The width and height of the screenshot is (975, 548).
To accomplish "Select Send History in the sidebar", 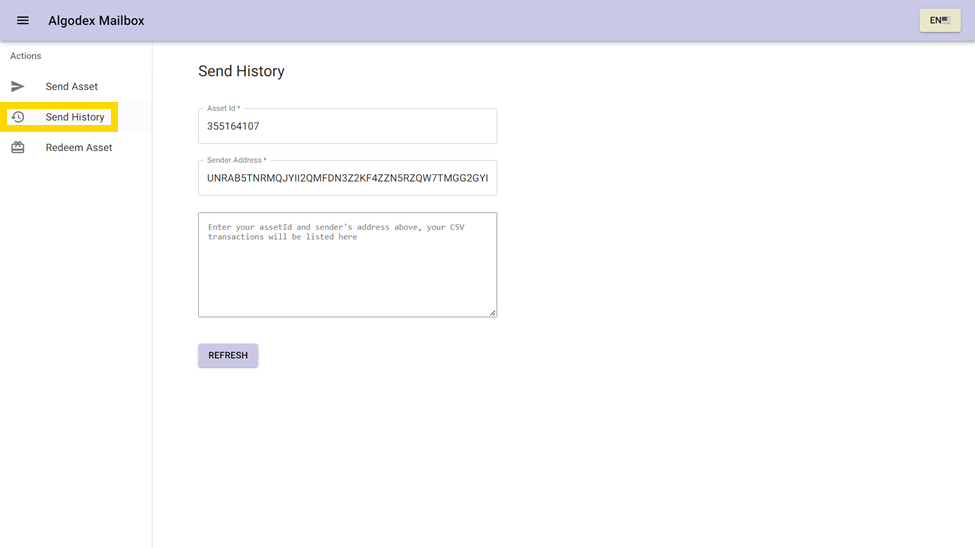I will coord(75,117).
